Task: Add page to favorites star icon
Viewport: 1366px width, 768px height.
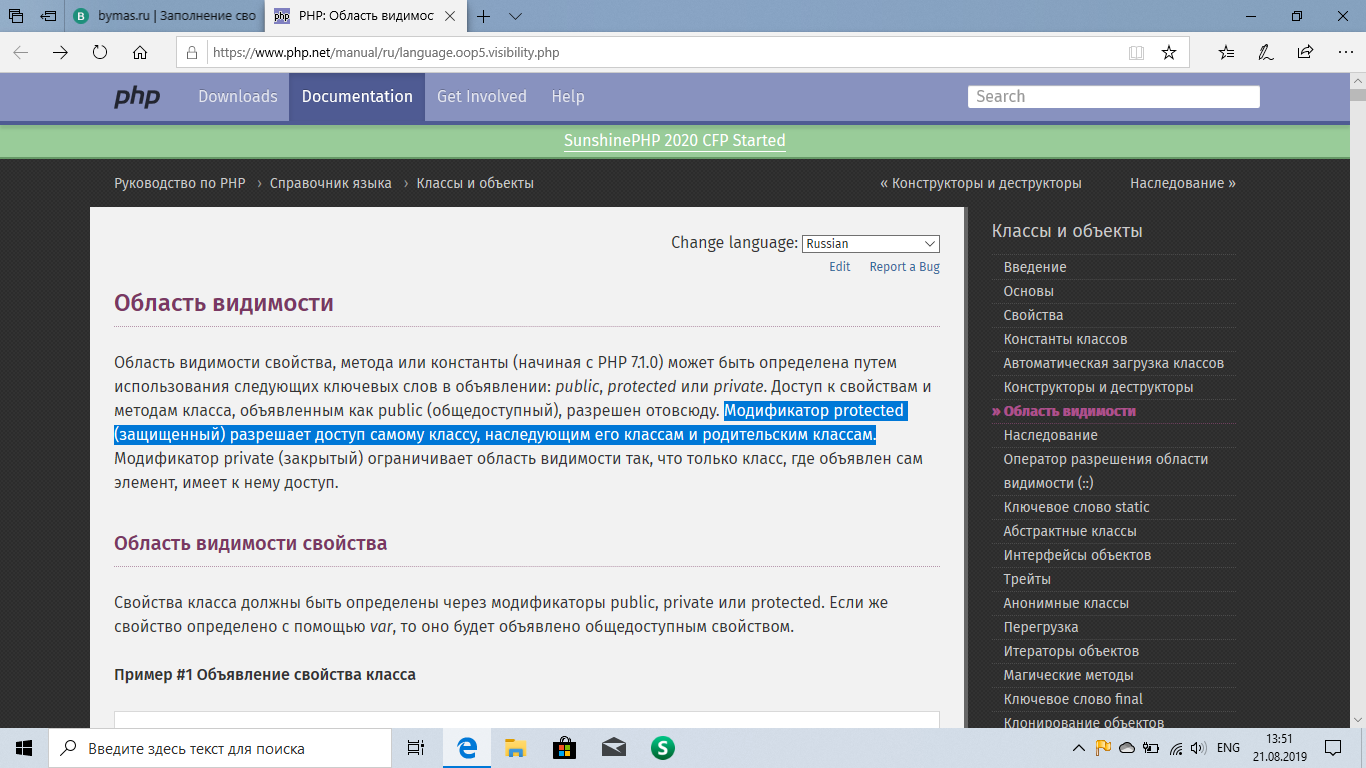Action: pos(1168,52)
